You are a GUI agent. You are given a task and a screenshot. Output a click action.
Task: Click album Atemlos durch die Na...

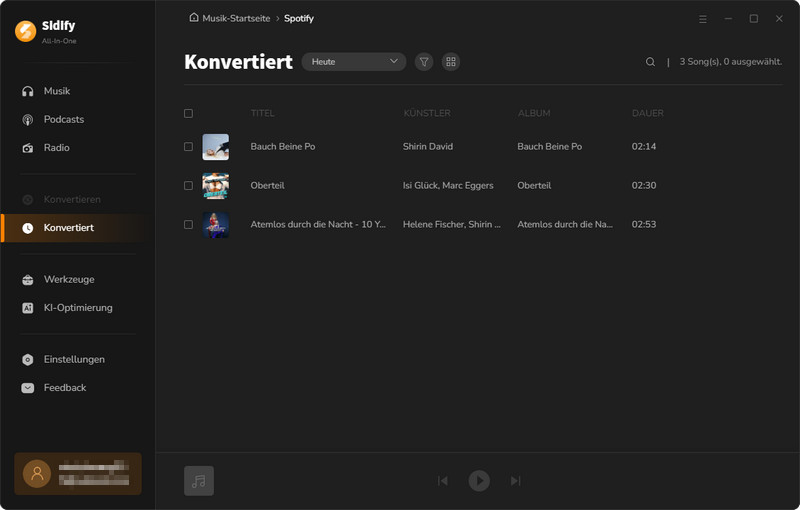tap(565, 224)
